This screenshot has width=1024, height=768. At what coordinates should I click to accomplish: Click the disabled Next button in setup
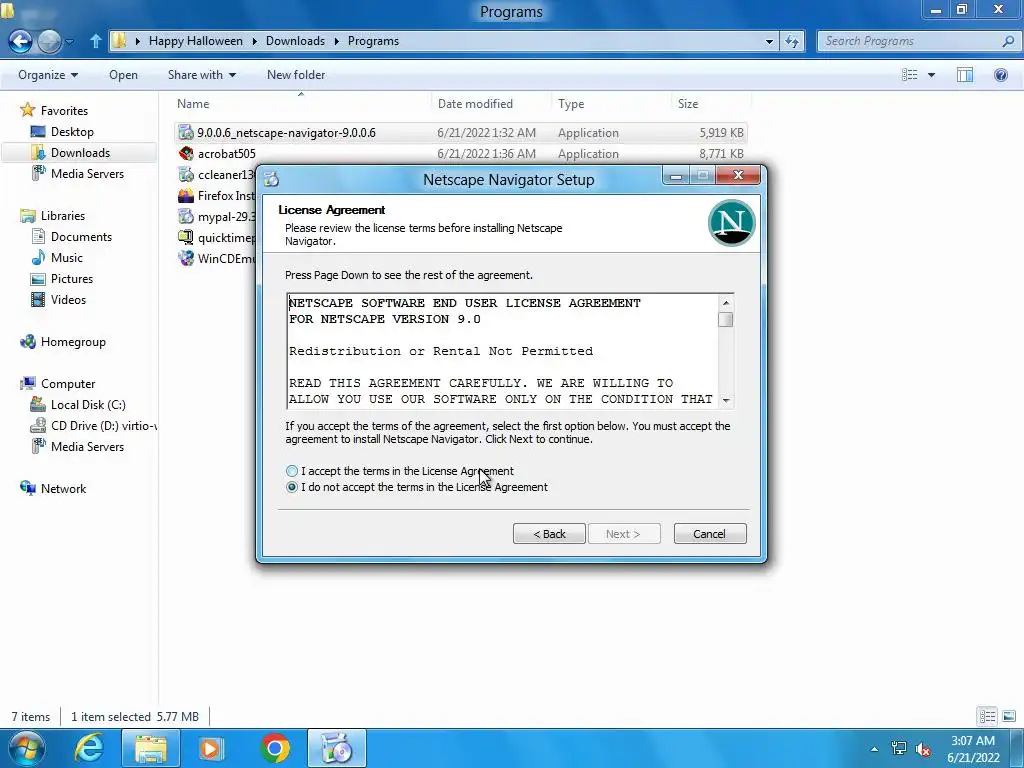624,534
